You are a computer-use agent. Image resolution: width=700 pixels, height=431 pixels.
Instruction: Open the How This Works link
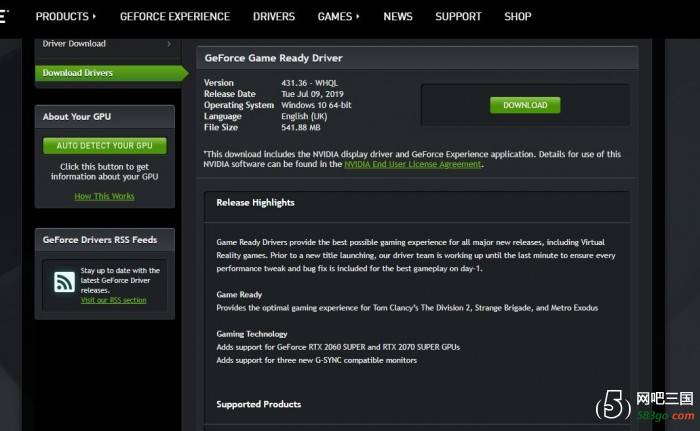(104, 196)
